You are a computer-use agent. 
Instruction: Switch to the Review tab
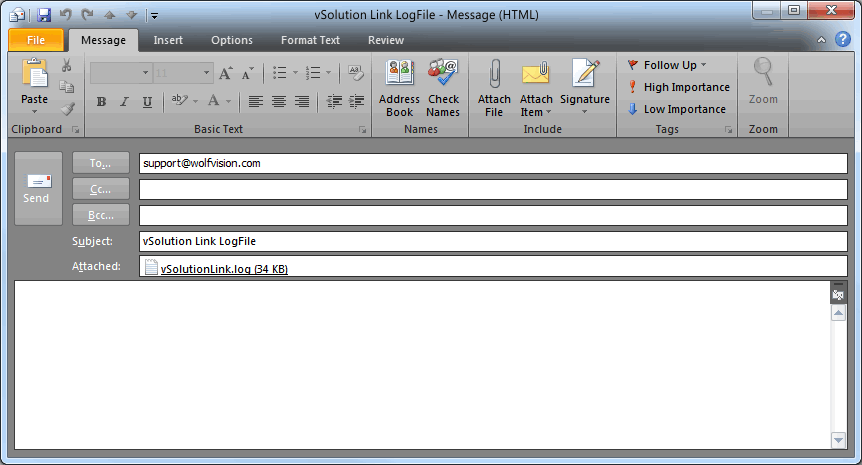coord(386,40)
